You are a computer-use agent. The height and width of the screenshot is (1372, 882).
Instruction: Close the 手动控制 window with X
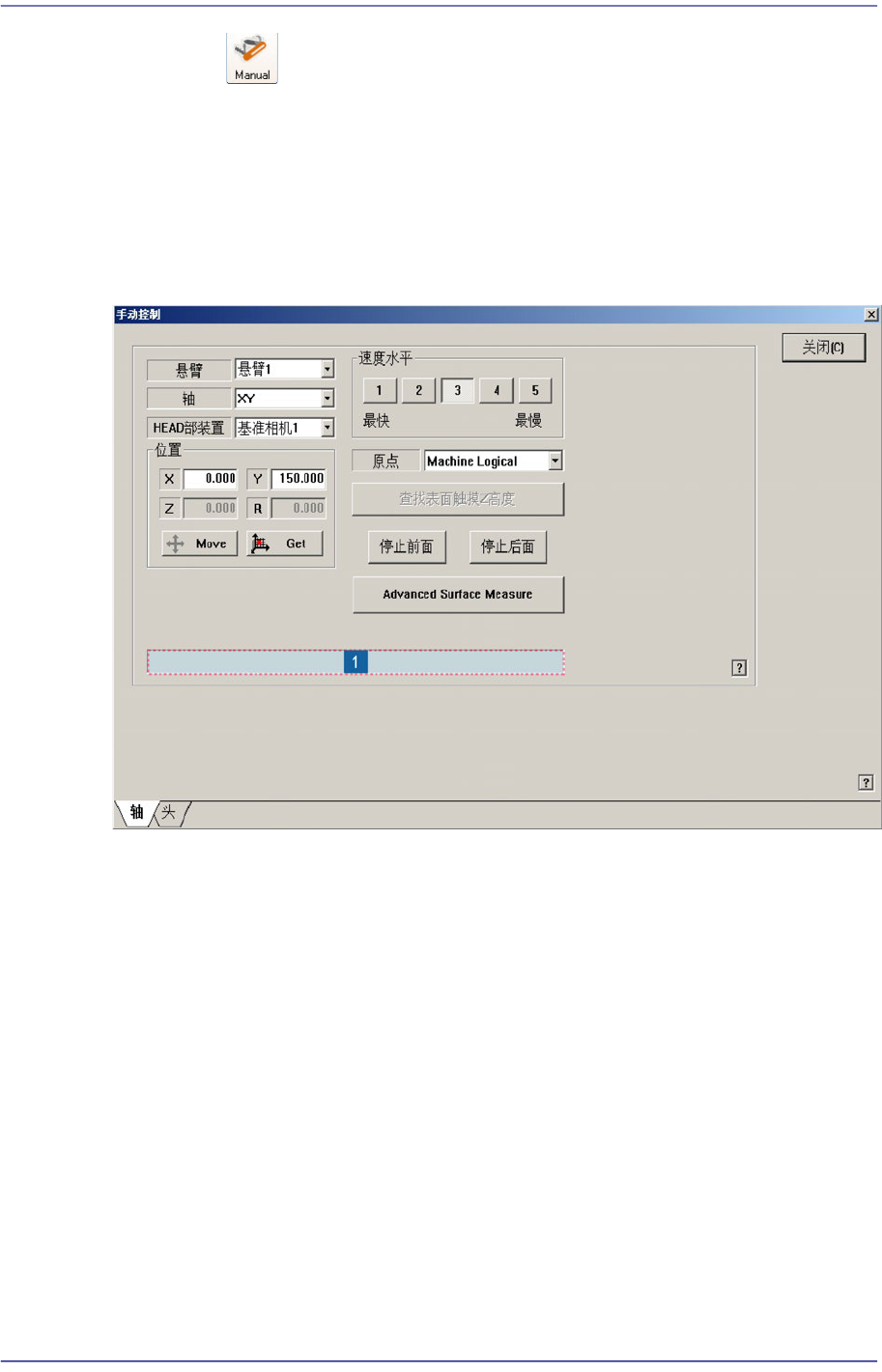(x=870, y=315)
